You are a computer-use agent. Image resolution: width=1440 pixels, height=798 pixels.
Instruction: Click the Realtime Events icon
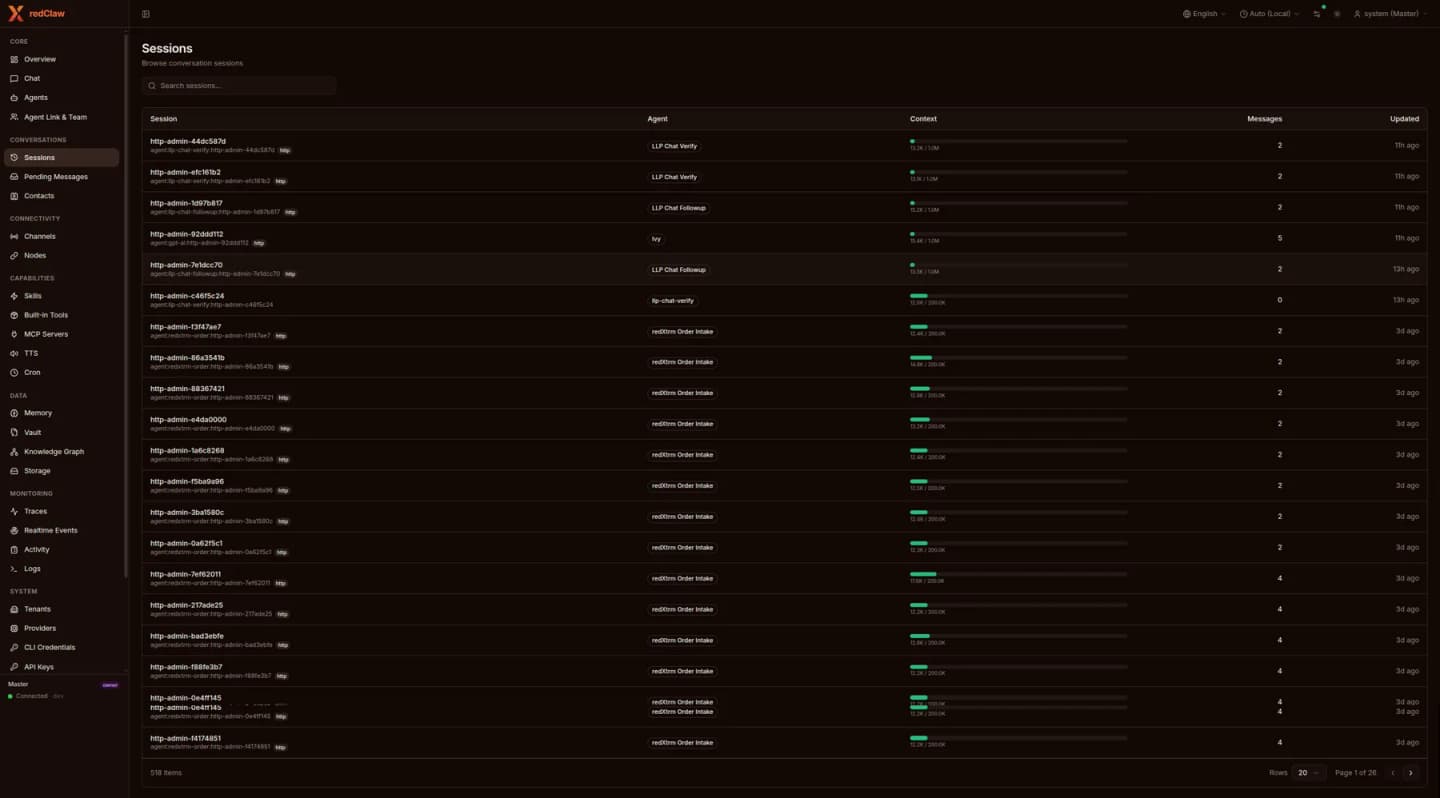click(x=14, y=530)
